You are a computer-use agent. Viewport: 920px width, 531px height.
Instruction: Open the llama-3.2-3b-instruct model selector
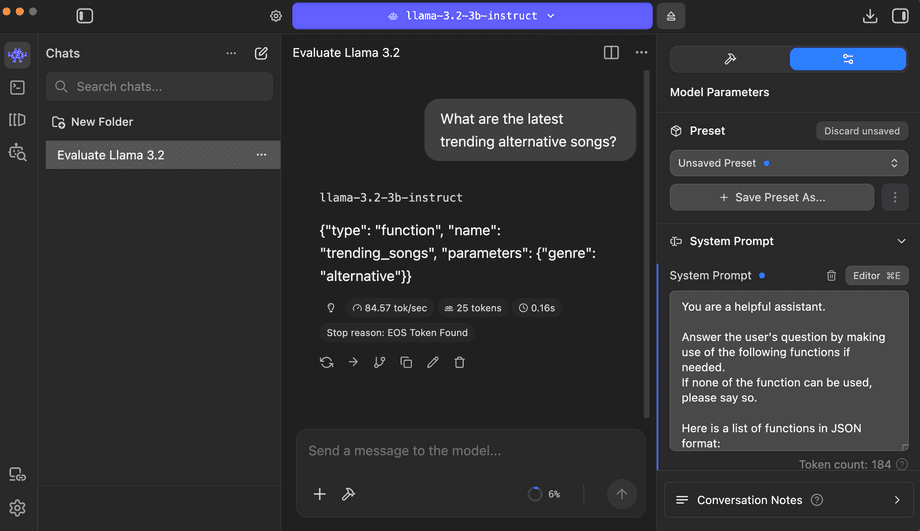[x=472, y=16]
